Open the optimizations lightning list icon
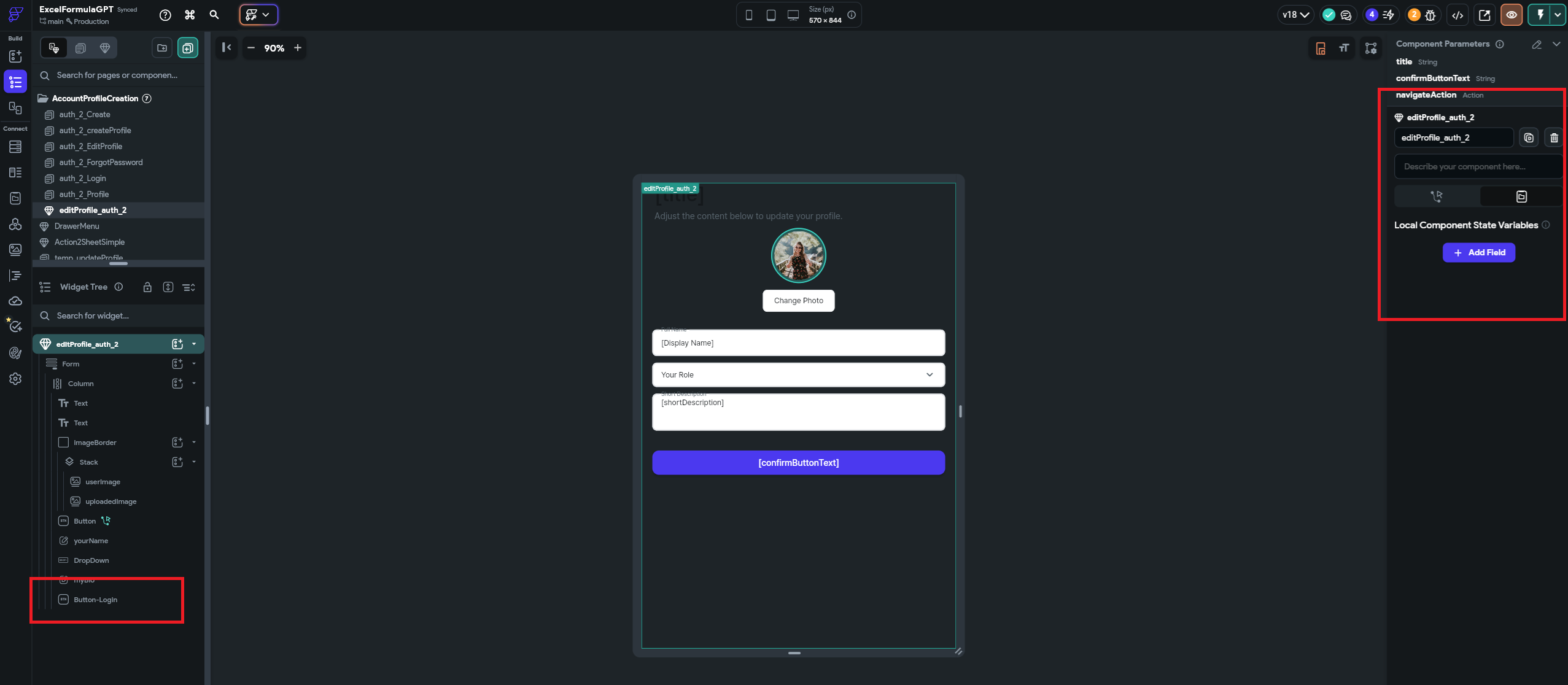Screen dimensions: 1568x685 pos(1388,15)
